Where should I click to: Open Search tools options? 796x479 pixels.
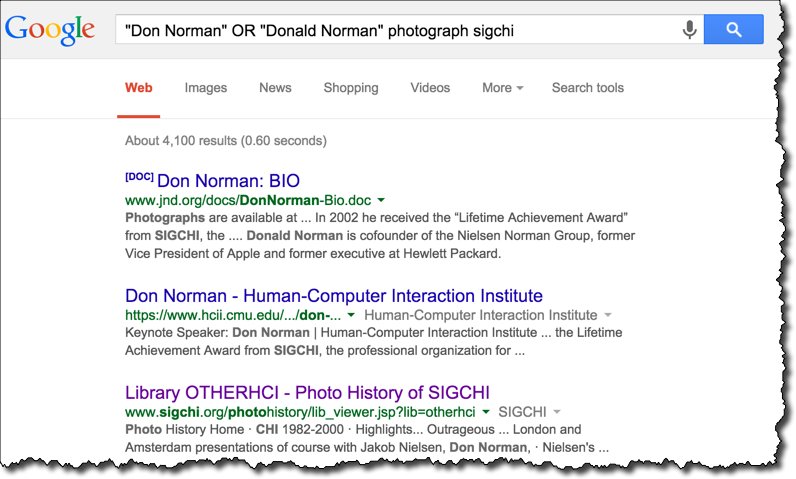click(587, 88)
